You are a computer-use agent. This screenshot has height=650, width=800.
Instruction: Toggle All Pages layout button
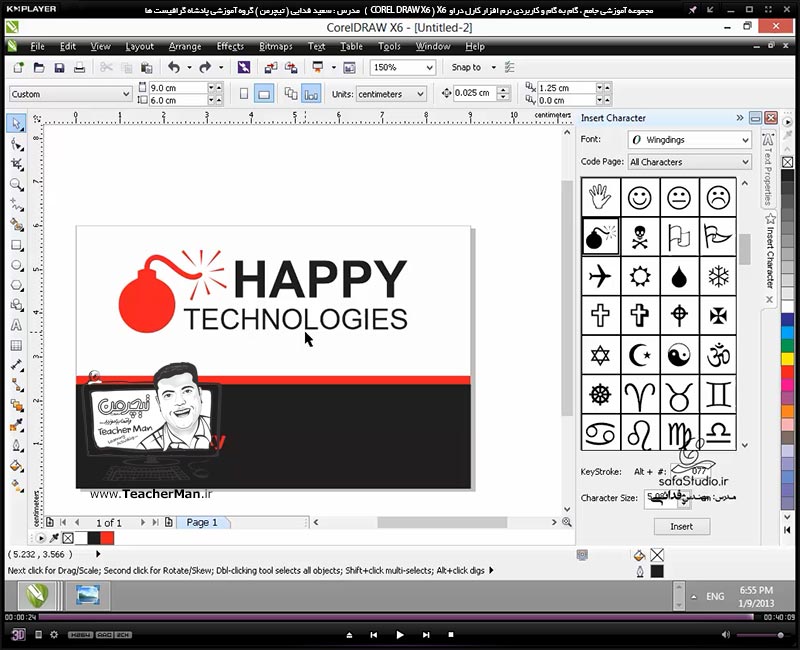(x=291, y=94)
